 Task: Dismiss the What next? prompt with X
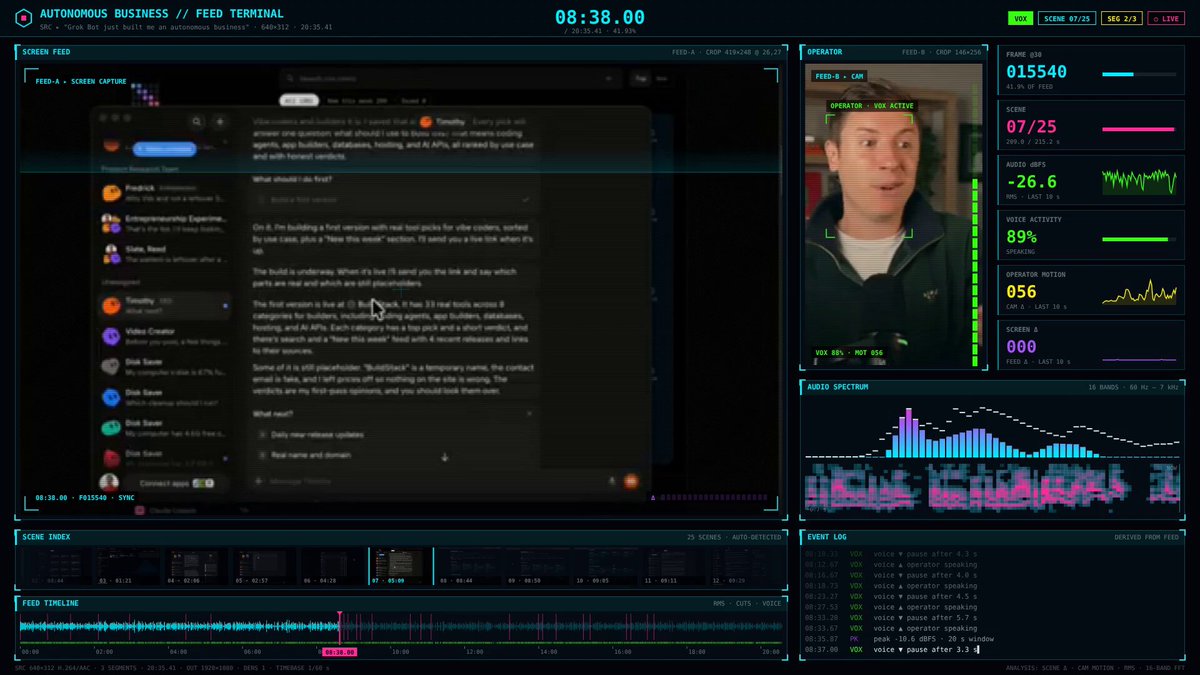529,413
